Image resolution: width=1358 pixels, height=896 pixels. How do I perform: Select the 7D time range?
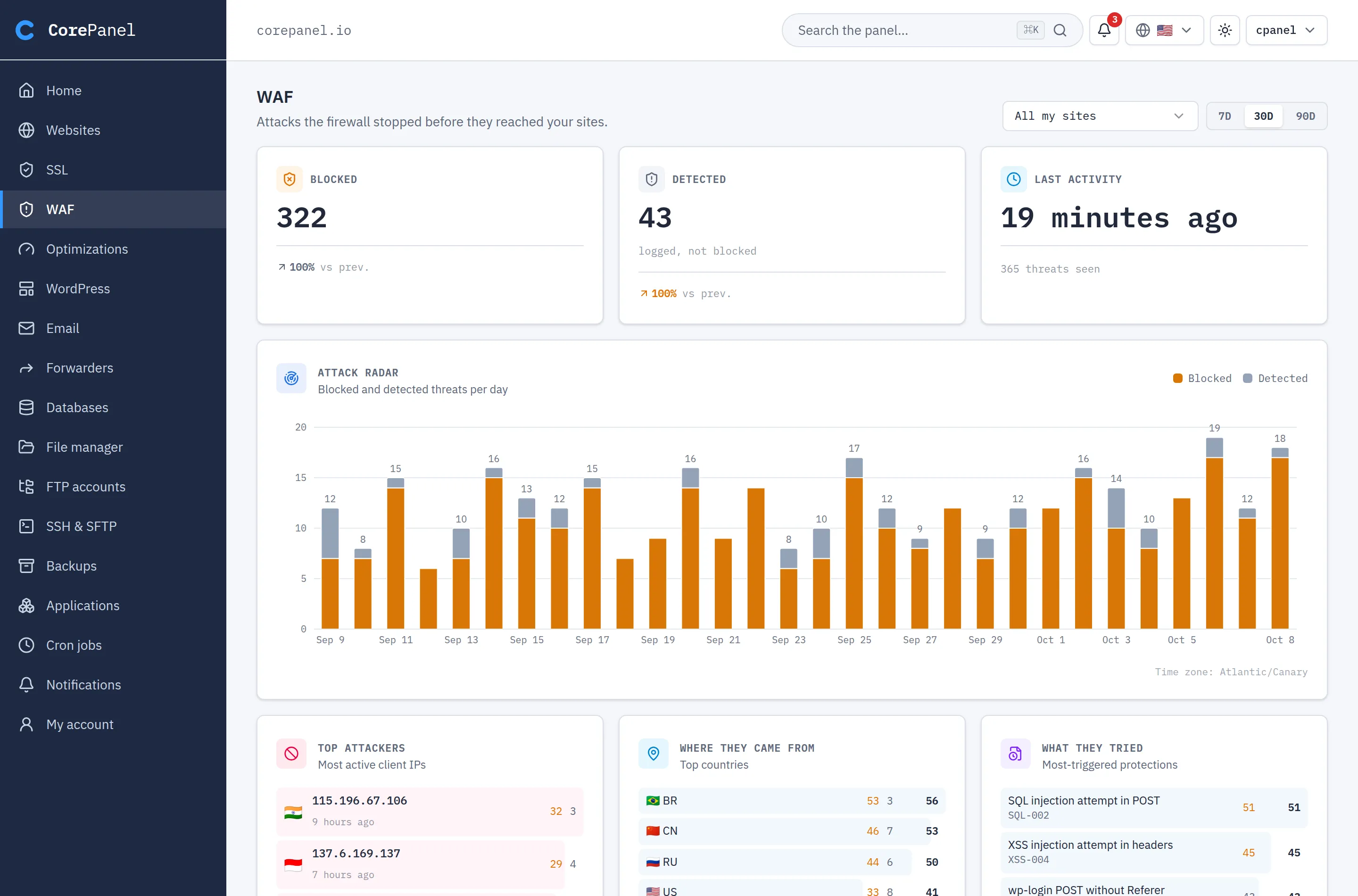(1224, 116)
